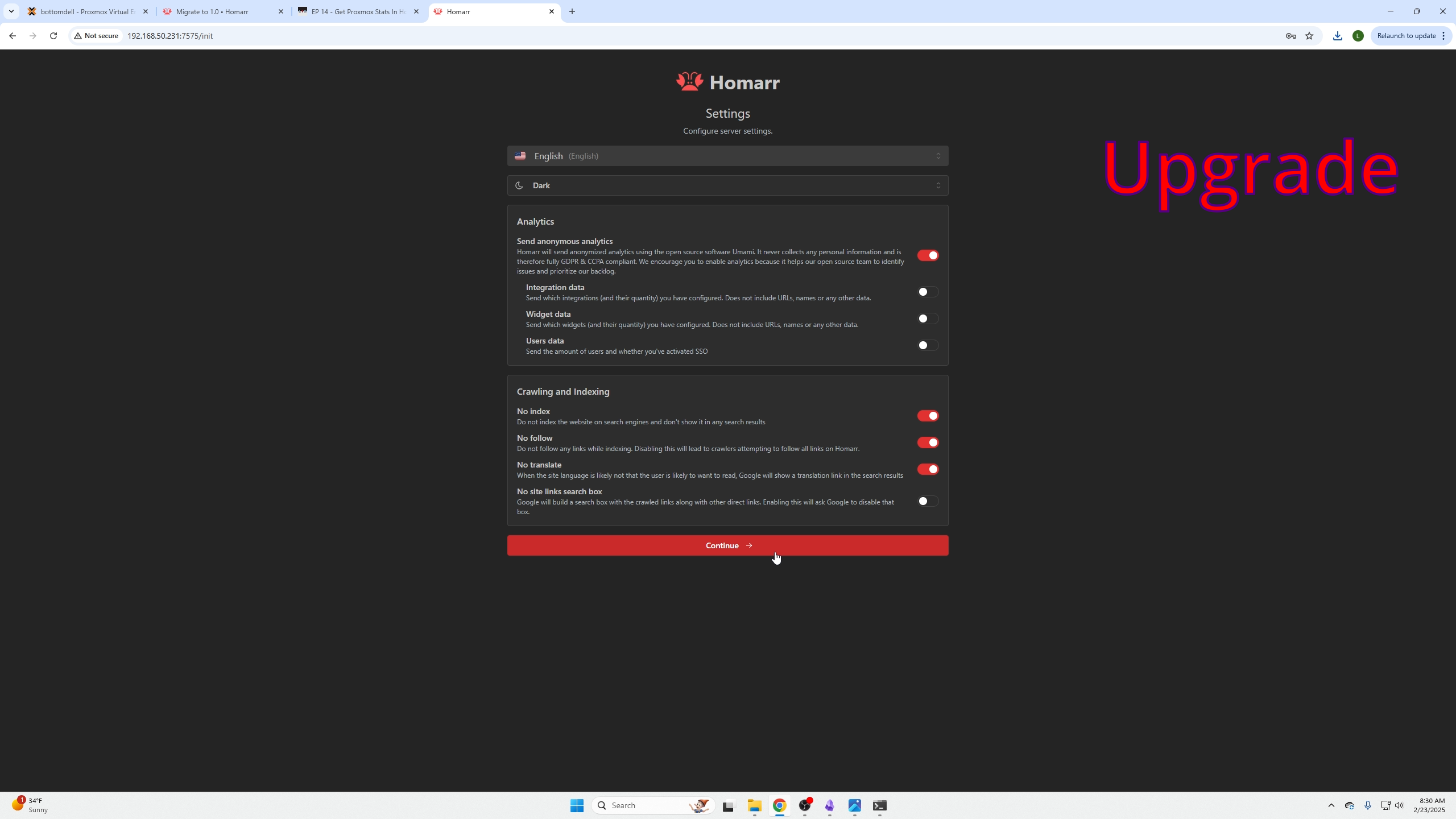Viewport: 1456px width, 819px height.
Task: Click the Windows Start button
Action: (577, 805)
